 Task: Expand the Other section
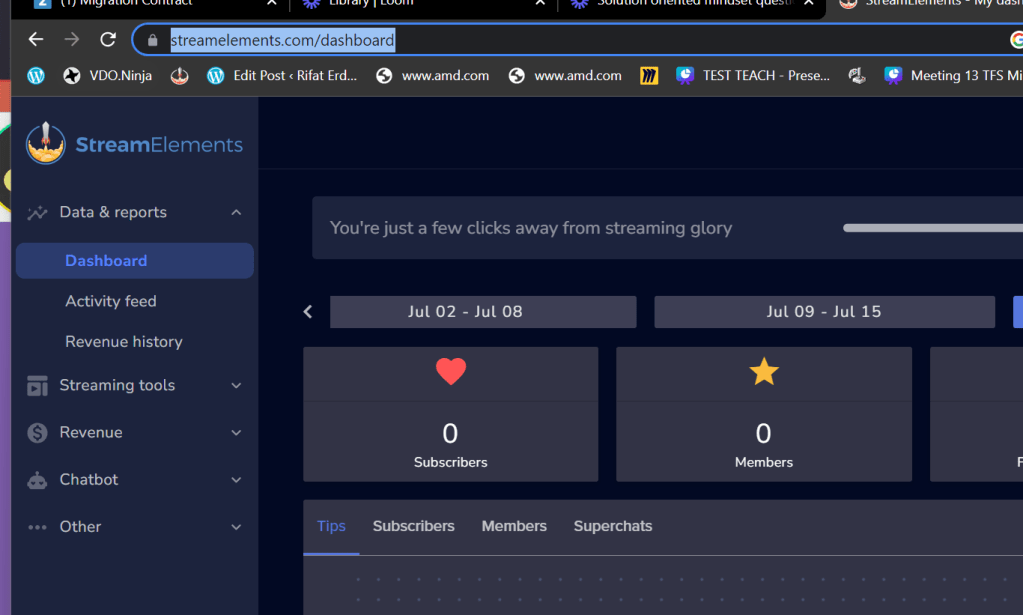tap(236, 527)
